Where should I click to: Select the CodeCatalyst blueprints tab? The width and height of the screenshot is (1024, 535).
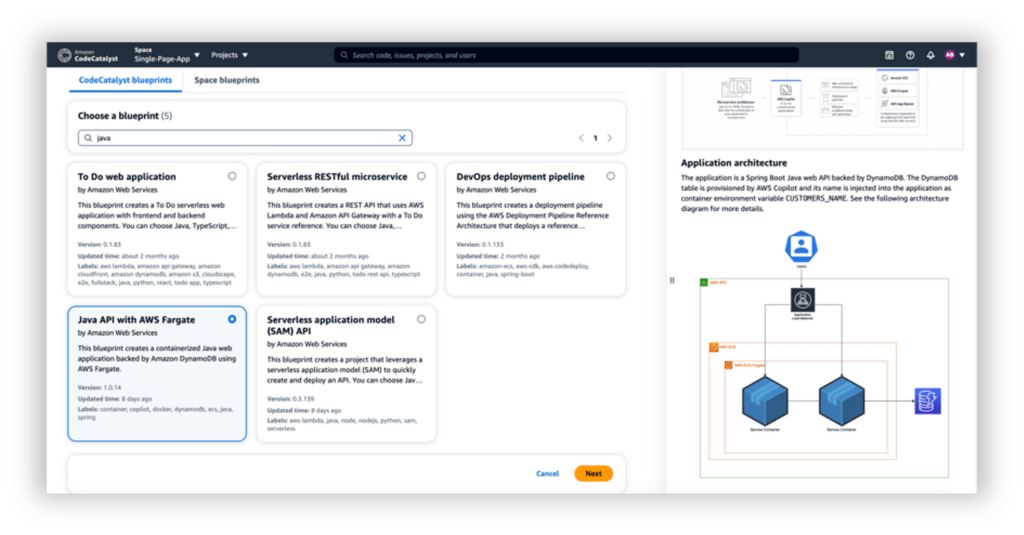(x=126, y=80)
